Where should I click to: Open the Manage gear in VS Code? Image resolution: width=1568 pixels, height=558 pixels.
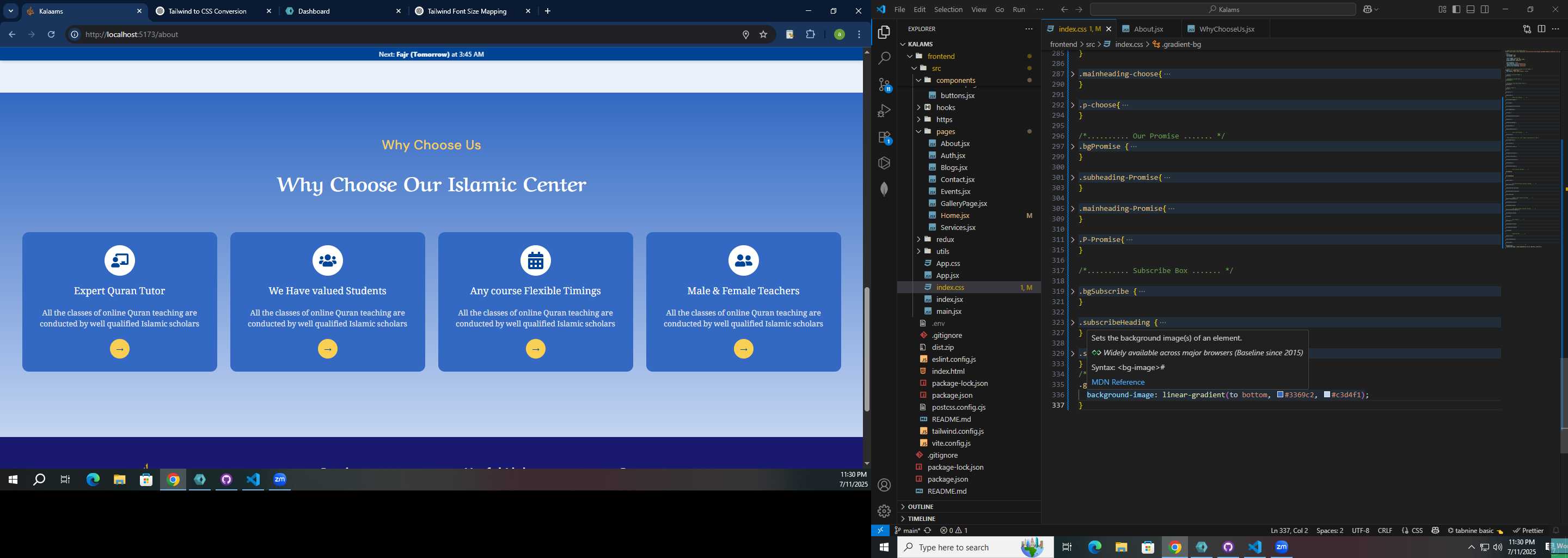[x=884, y=511]
